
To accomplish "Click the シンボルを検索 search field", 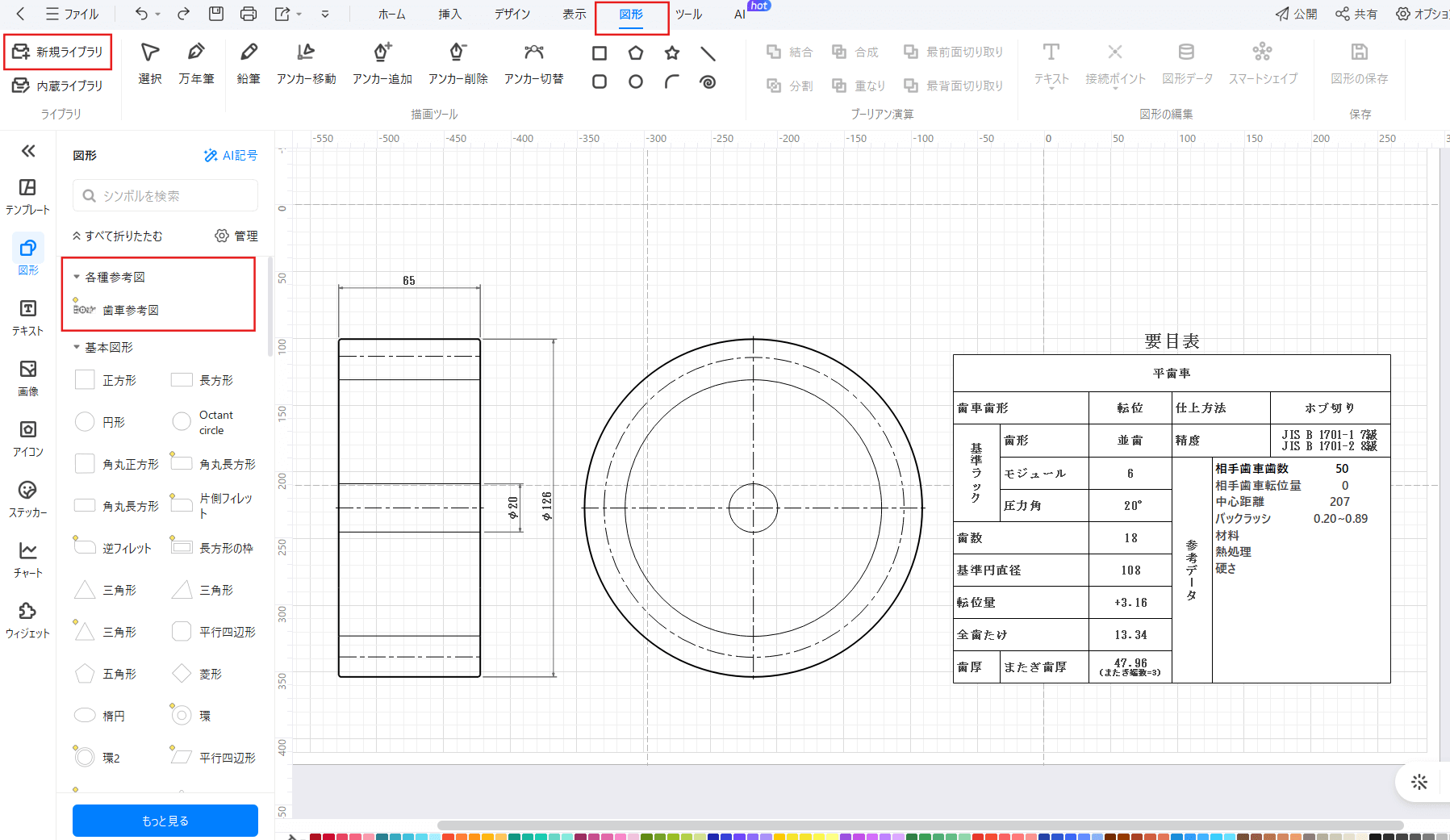I will pos(165,196).
